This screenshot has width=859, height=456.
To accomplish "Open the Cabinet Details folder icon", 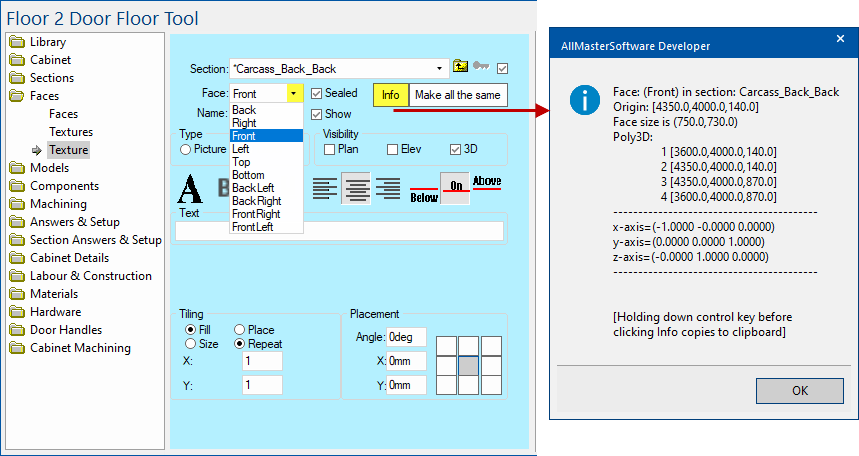I will tap(18, 258).
